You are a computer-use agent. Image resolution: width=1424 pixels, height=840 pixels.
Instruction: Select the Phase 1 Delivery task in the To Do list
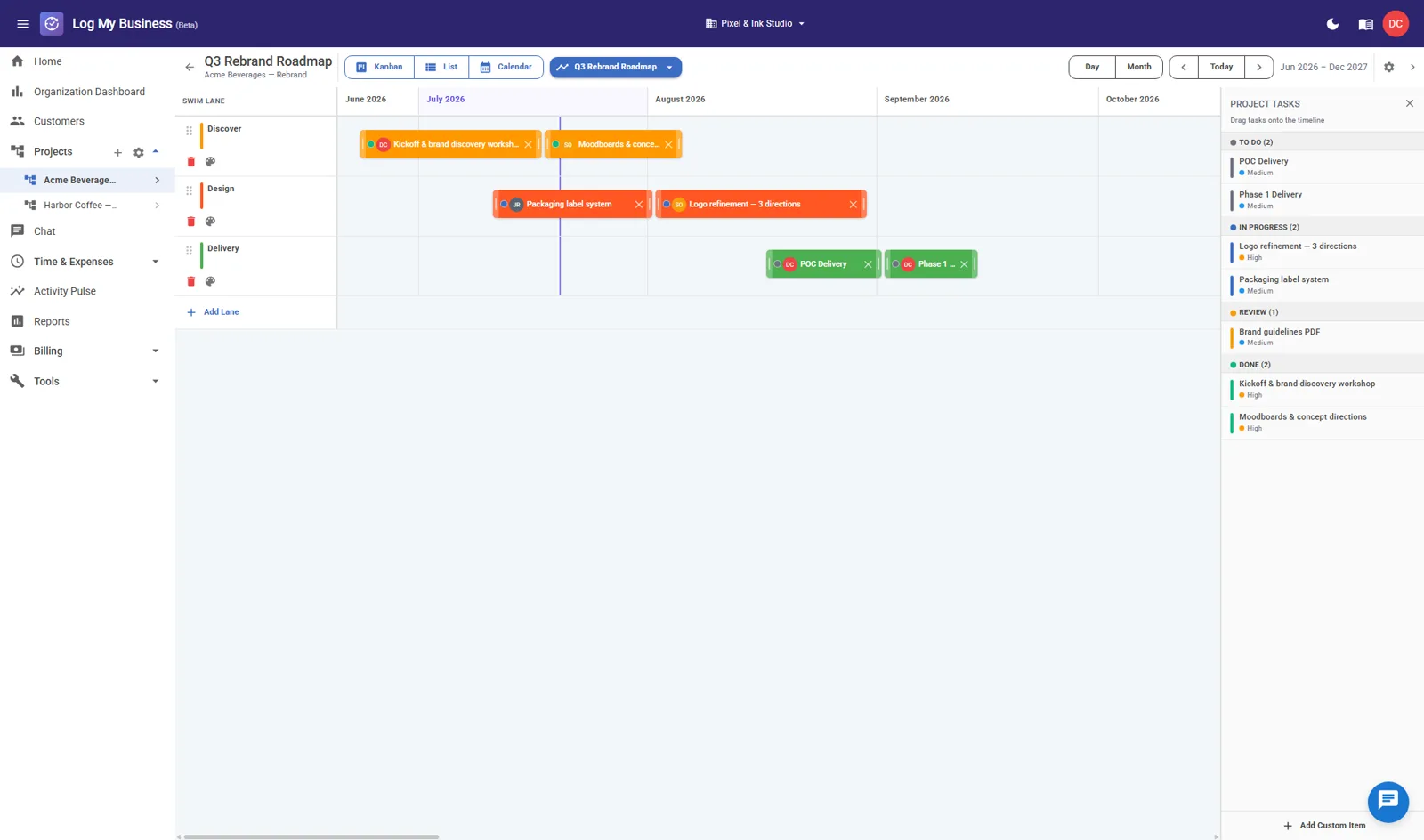coord(1323,199)
